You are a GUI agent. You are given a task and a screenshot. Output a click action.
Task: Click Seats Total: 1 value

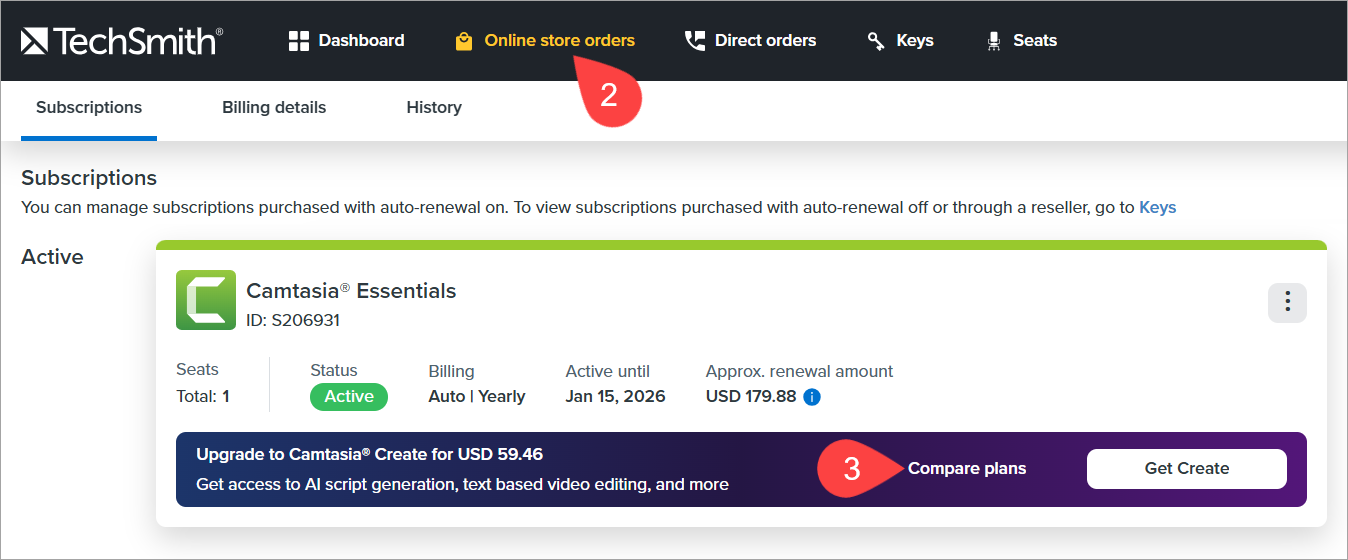coord(203,396)
